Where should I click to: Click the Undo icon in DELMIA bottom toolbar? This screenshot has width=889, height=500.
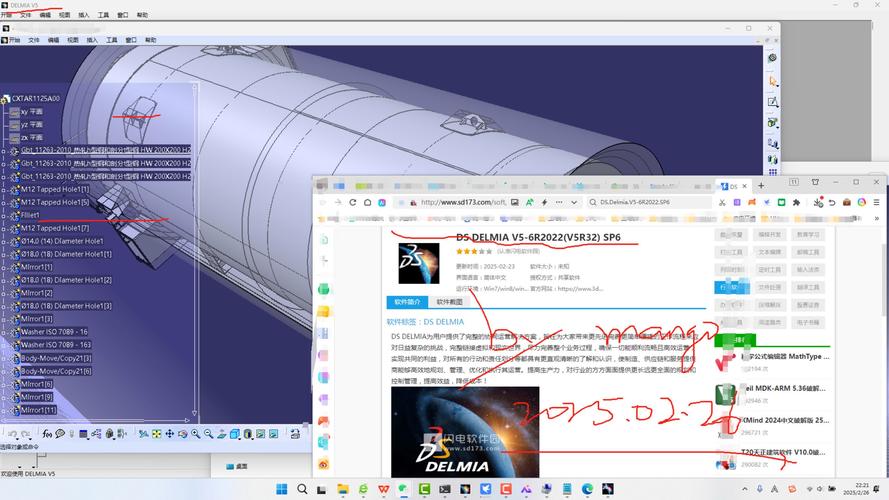point(12,434)
